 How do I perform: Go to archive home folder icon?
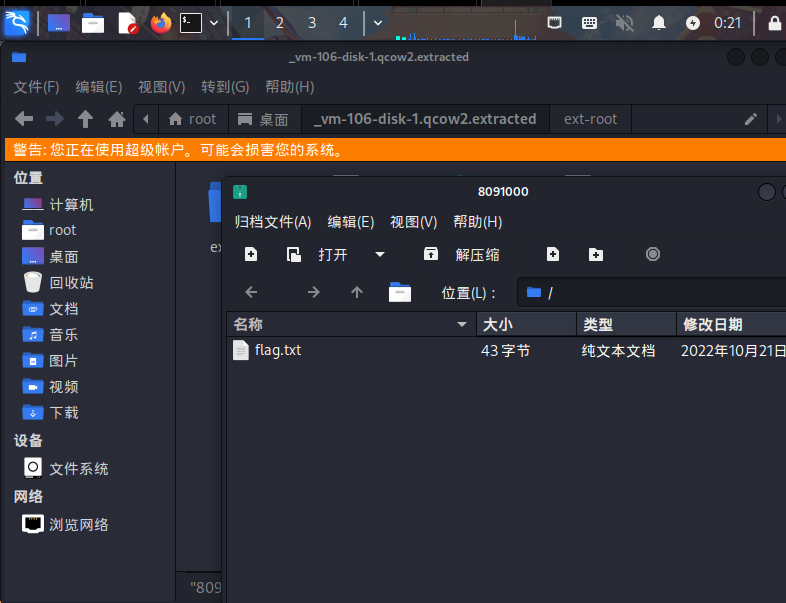click(x=400, y=292)
